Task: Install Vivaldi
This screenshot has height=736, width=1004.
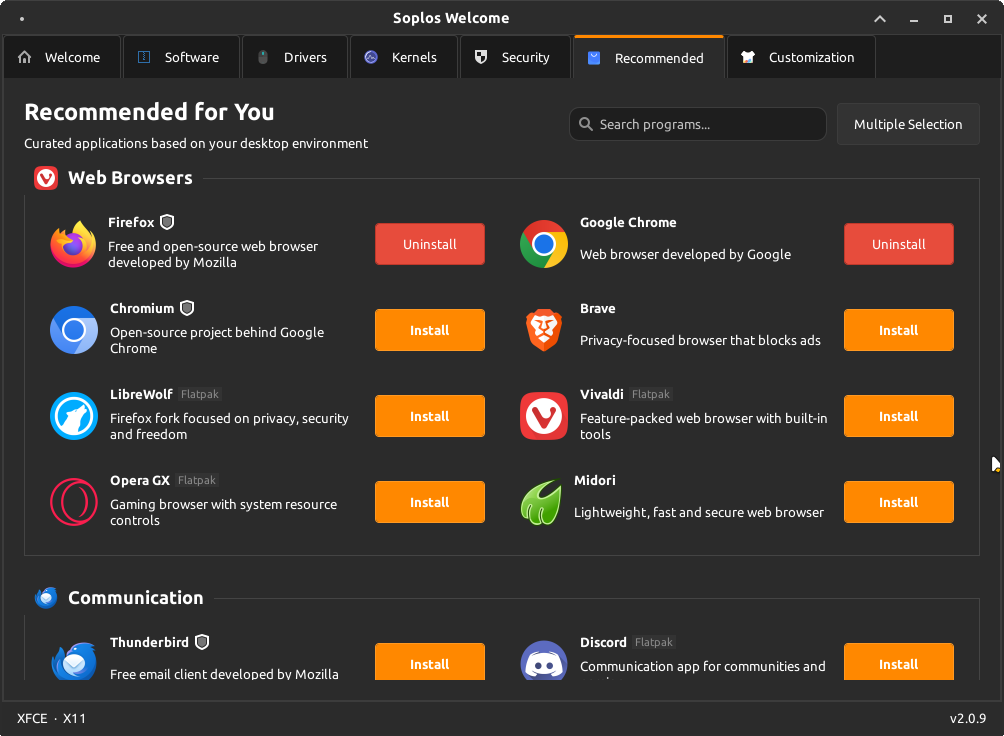Action: (898, 416)
